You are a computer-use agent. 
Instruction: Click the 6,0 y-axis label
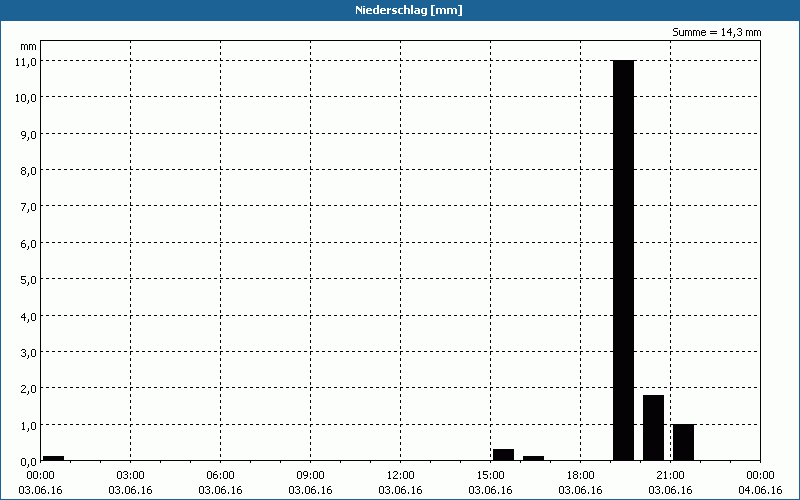pyautogui.click(x=29, y=243)
